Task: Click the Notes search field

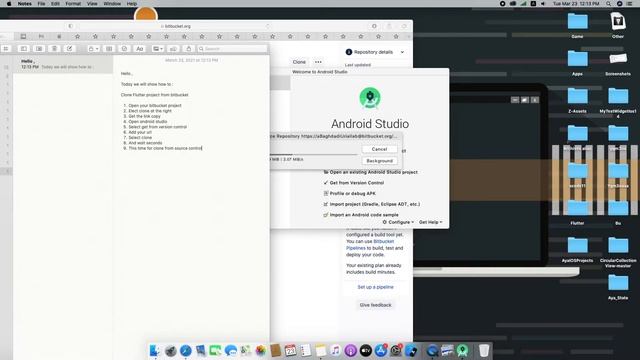Action: click(x=232, y=49)
